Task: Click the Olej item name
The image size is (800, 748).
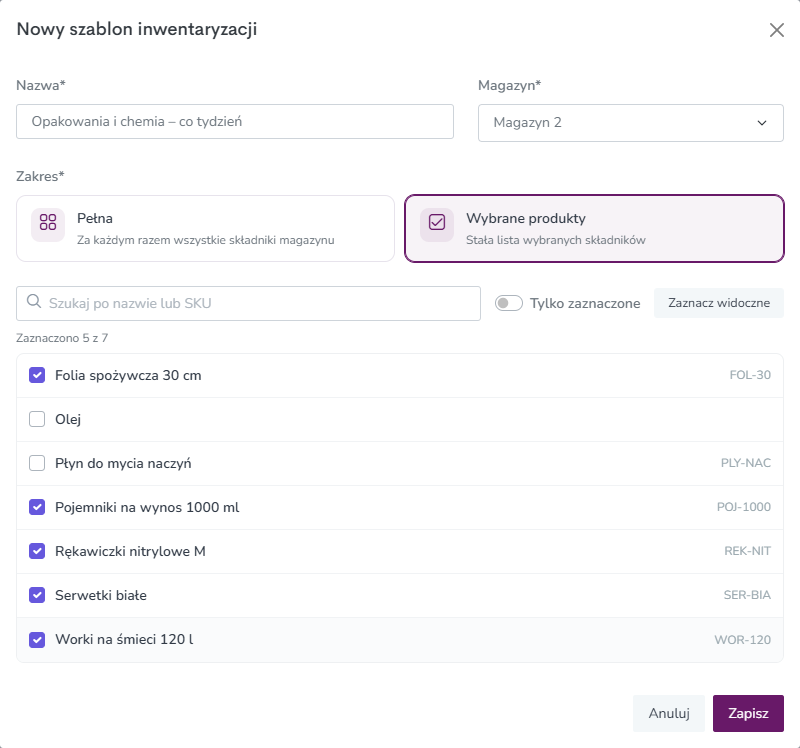Action: (x=68, y=419)
